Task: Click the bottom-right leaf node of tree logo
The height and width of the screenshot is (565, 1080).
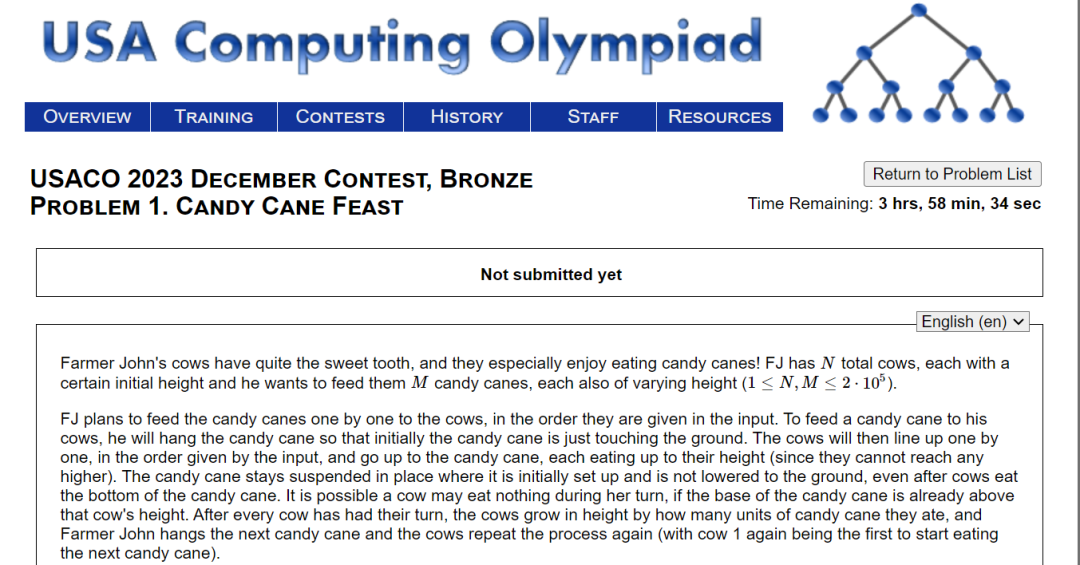Action: [x=1015, y=116]
